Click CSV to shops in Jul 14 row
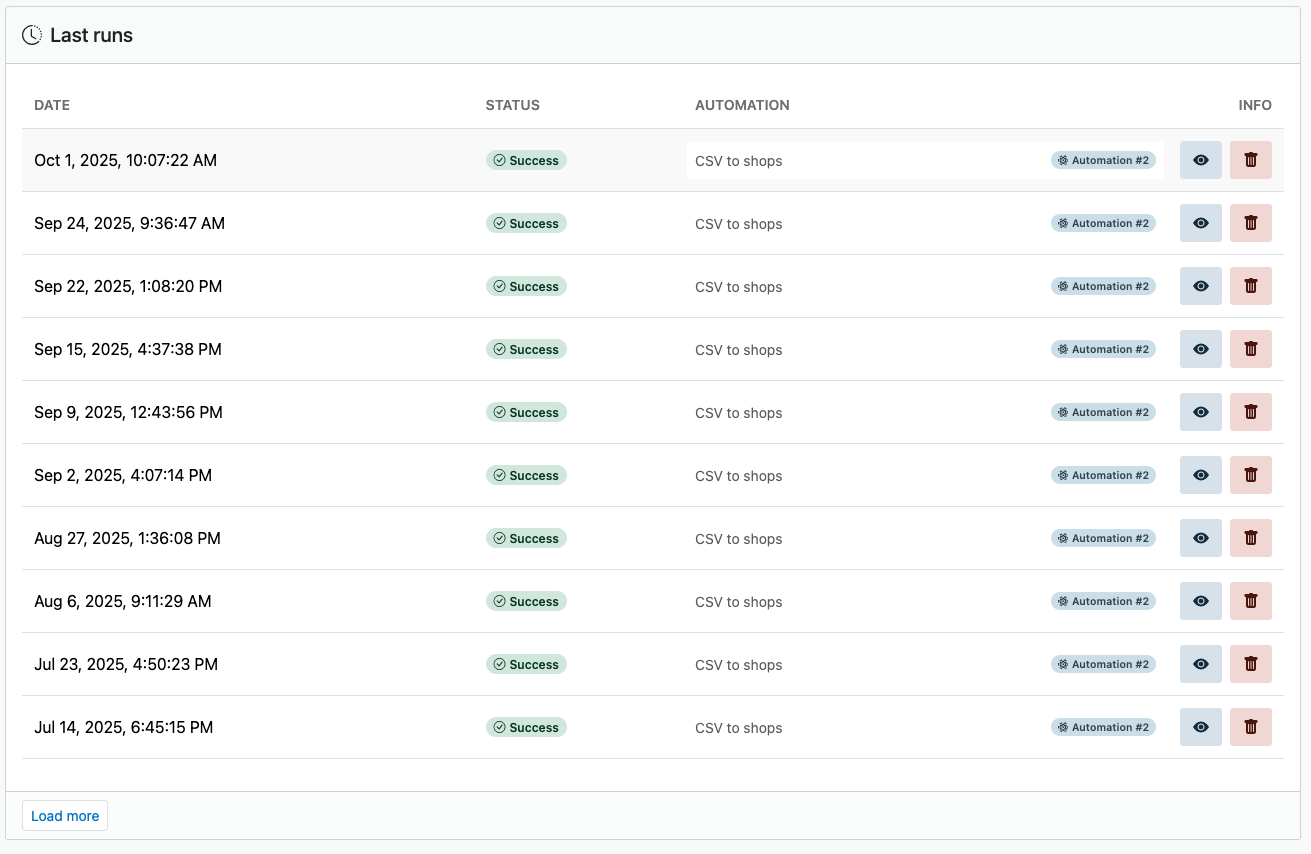Image resolution: width=1311 pixels, height=854 pixels. click(x=739, y=728)
